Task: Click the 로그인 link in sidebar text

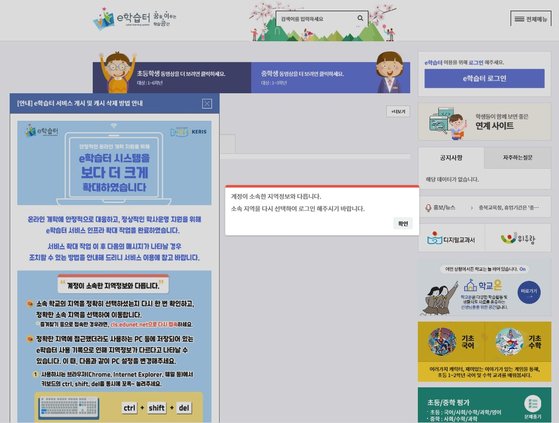Action: click(476, 62)
